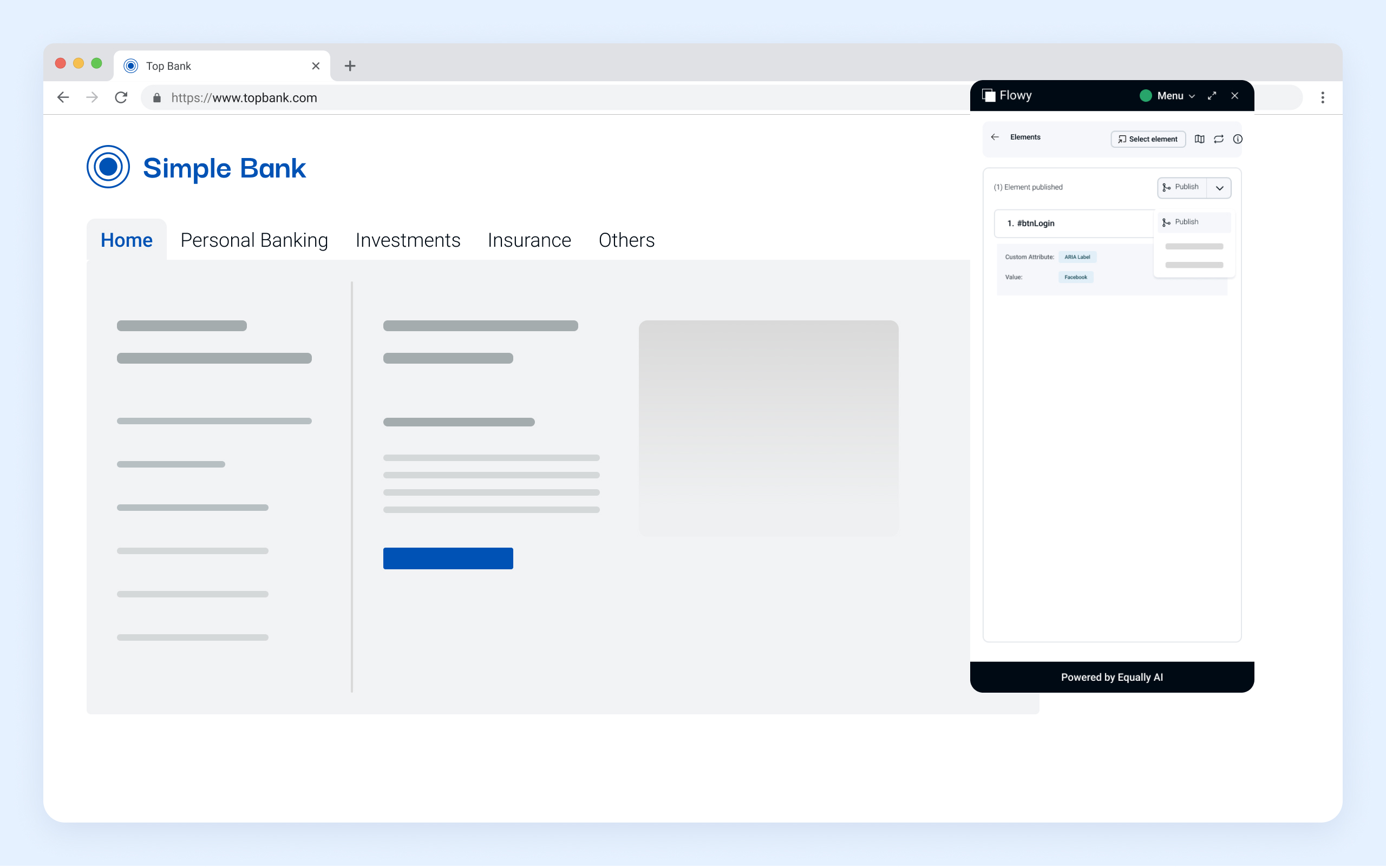Screen dimensions: 1386x868
Task: Expand the Flowy panel to fullscreen
Action: pos(1212,96)
